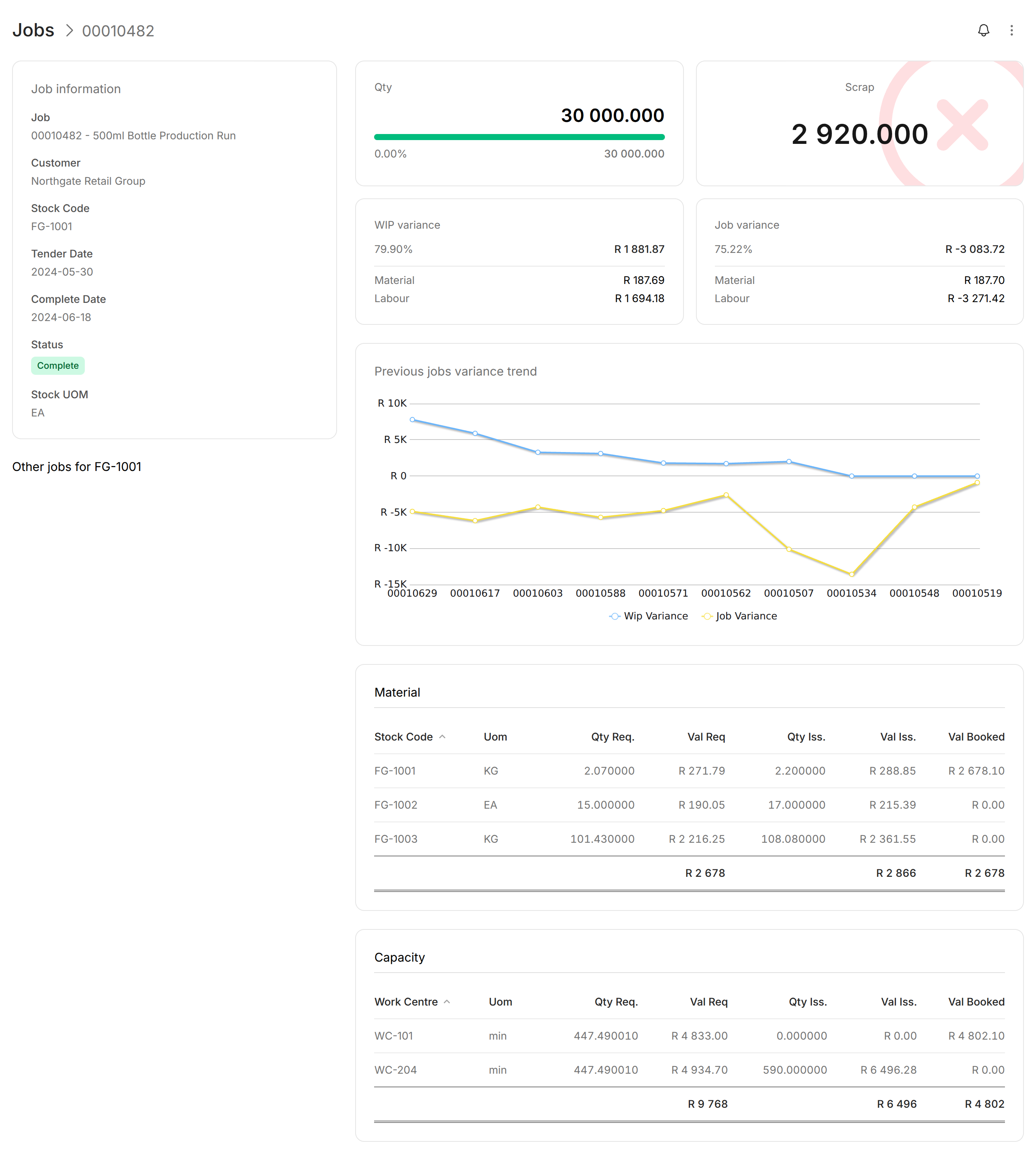Click the Job variance R -3 083.72 value
Viewport: 1036px width, 1160px height.
pos(975,249)
